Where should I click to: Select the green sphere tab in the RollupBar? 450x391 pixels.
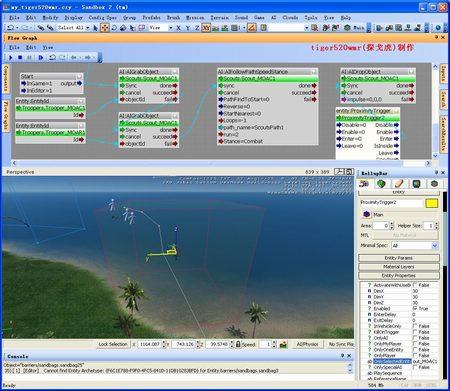point(381,184)
